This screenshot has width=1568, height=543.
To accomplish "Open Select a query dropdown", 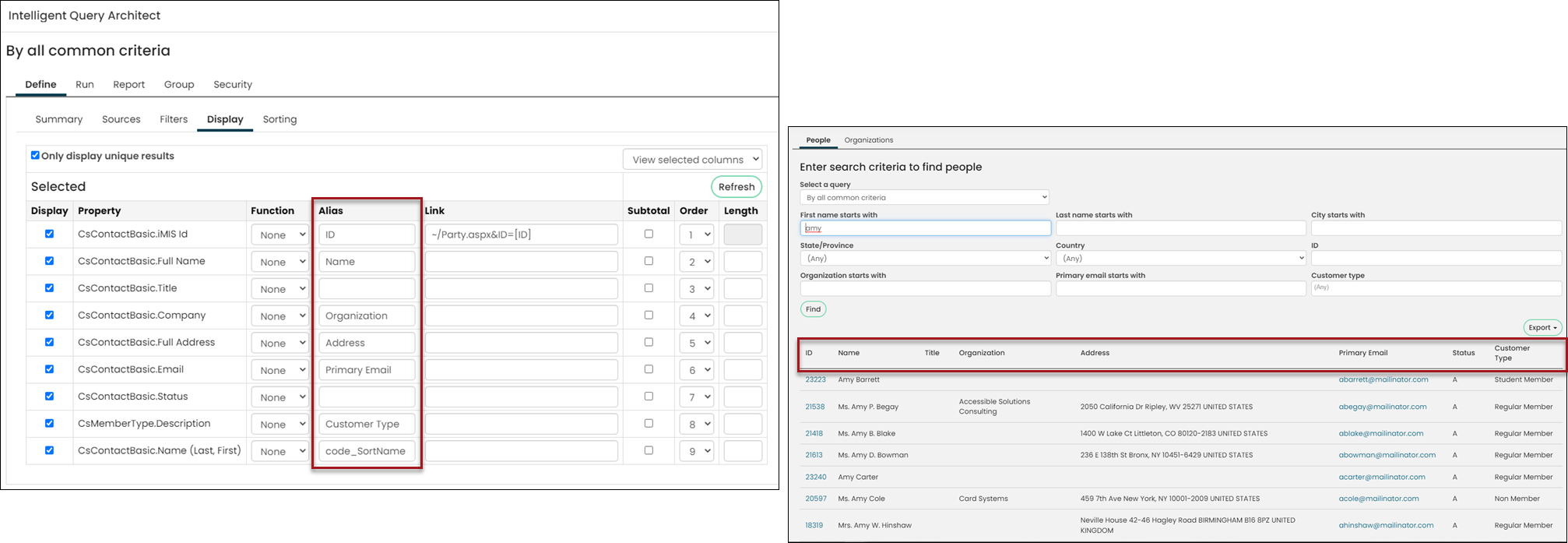I will (924, 197).
